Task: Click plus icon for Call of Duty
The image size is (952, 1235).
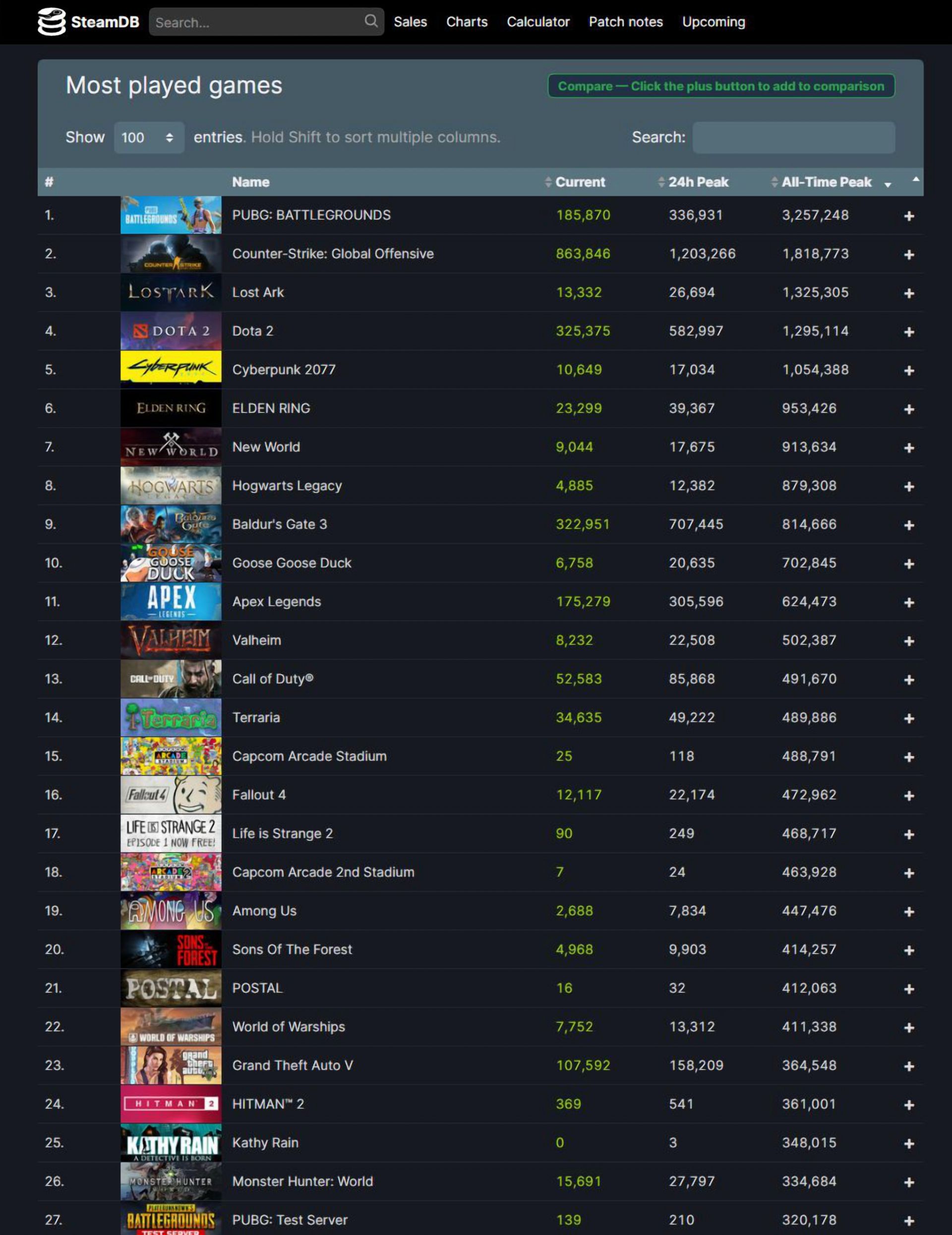Action: tap(908, 679)
